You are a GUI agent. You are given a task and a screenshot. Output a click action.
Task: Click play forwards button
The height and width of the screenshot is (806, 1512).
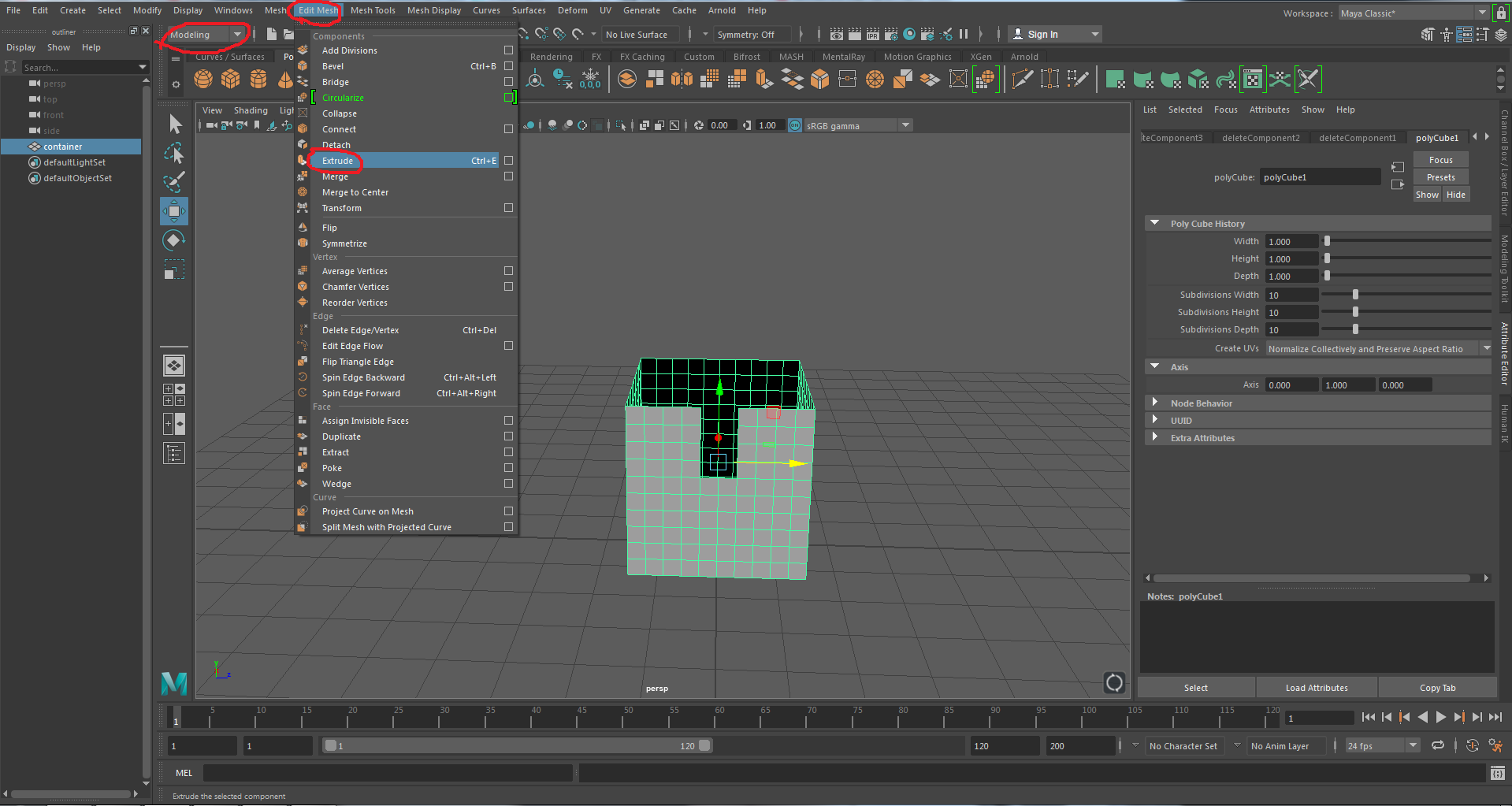point(1440,717)
